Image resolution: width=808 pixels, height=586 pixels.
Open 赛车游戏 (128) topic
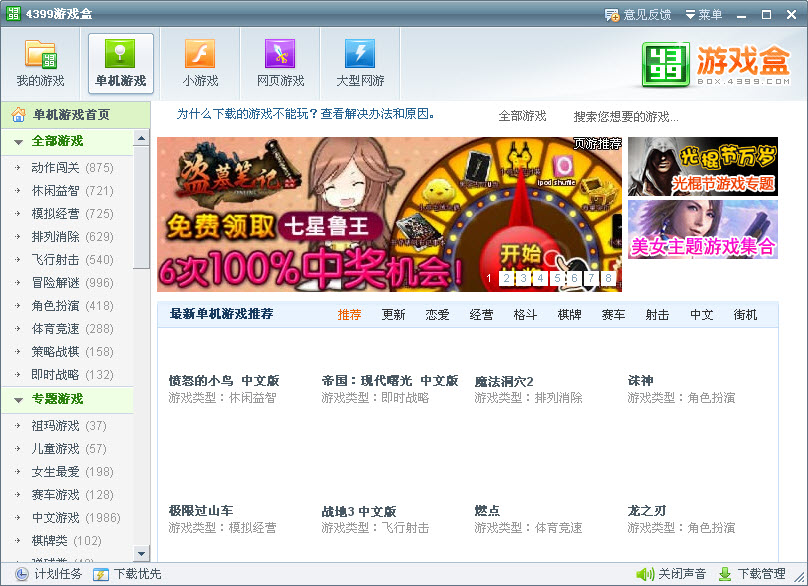72,495
